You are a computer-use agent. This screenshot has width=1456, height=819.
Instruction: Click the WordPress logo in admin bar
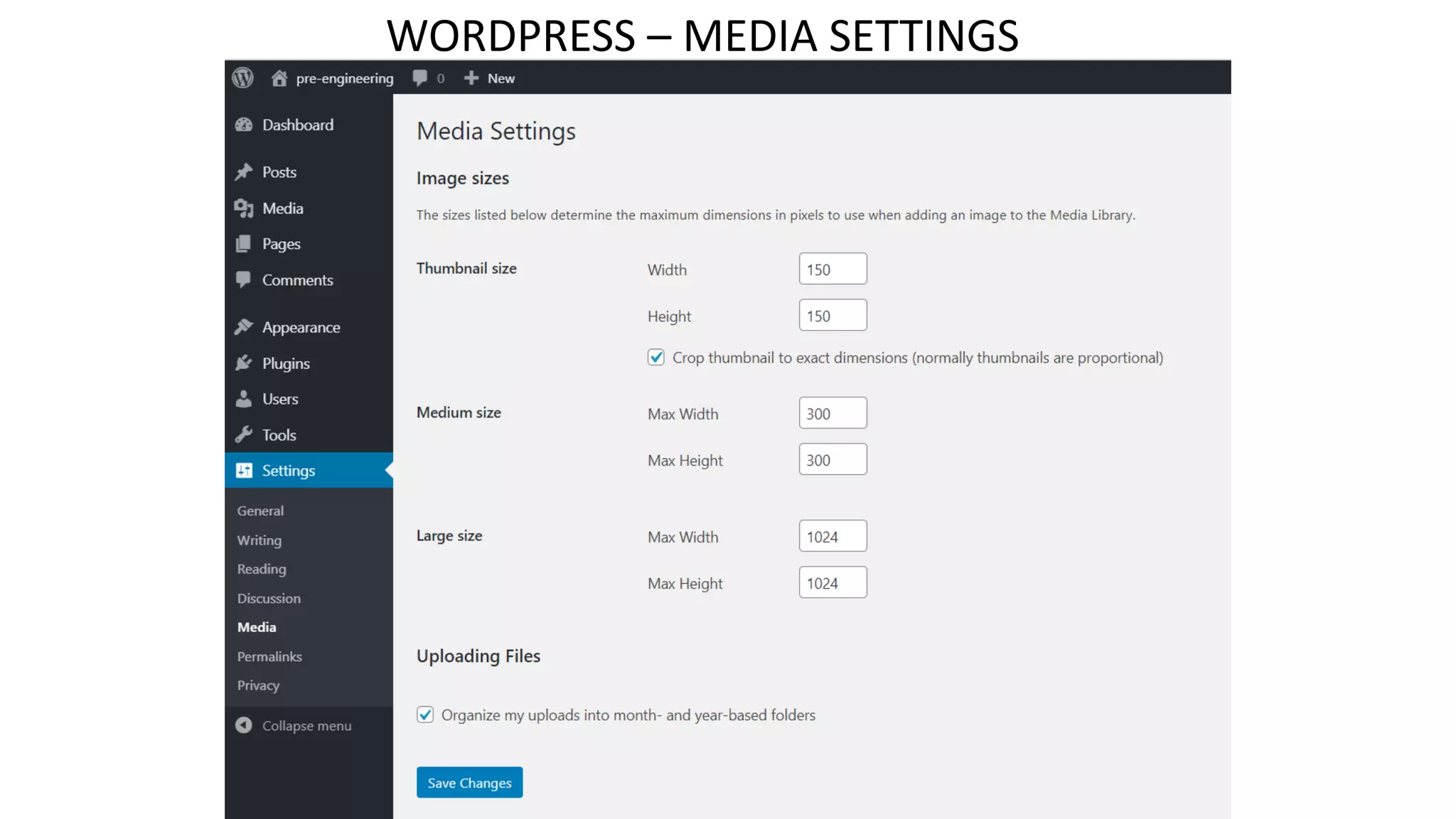tap(242, 77)
